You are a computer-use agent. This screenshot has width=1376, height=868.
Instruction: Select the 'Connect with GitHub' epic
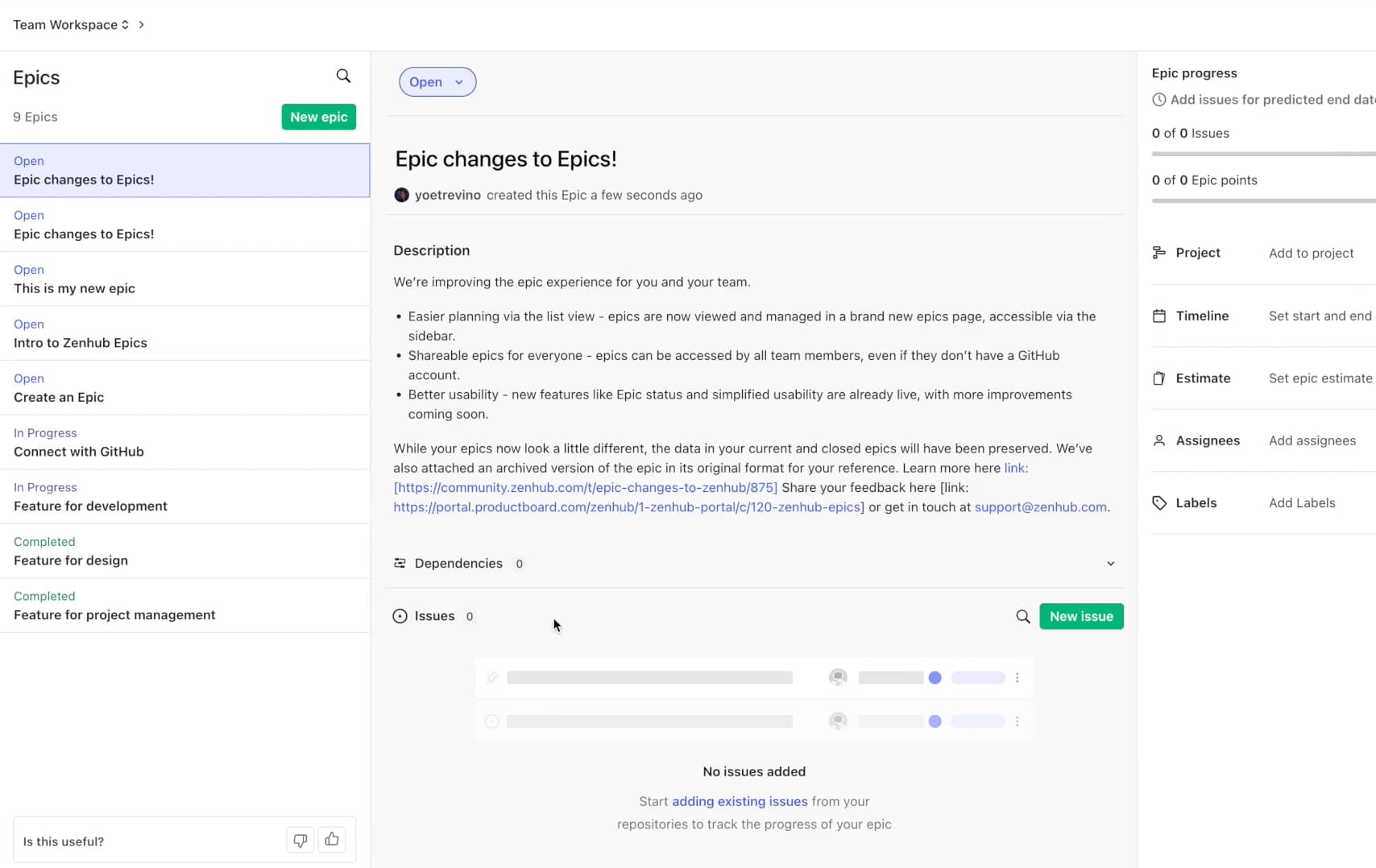[79, 452]
